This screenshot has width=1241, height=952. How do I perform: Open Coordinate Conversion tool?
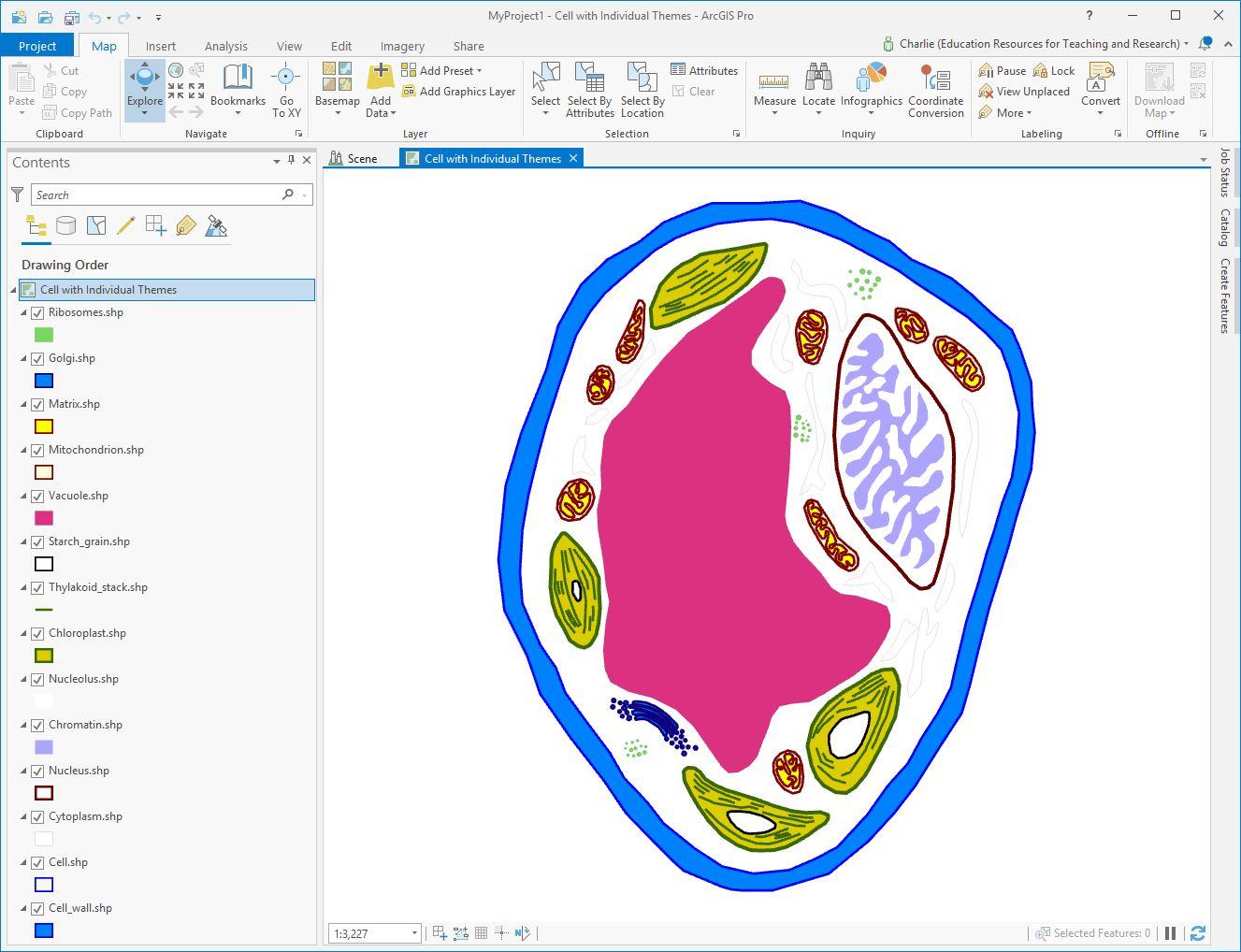pos(935,81)
